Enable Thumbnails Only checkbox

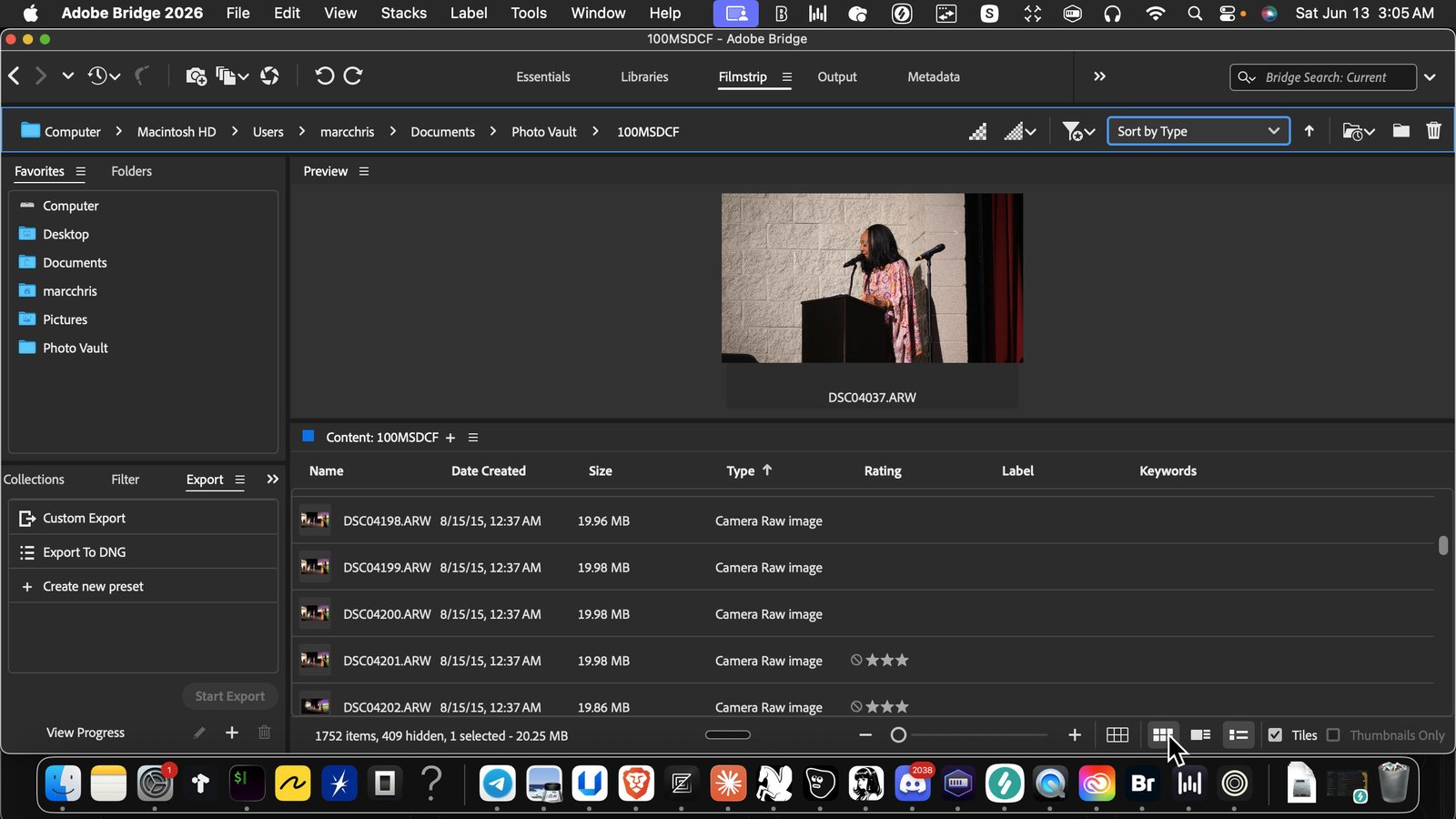[x=1333, y=735]
